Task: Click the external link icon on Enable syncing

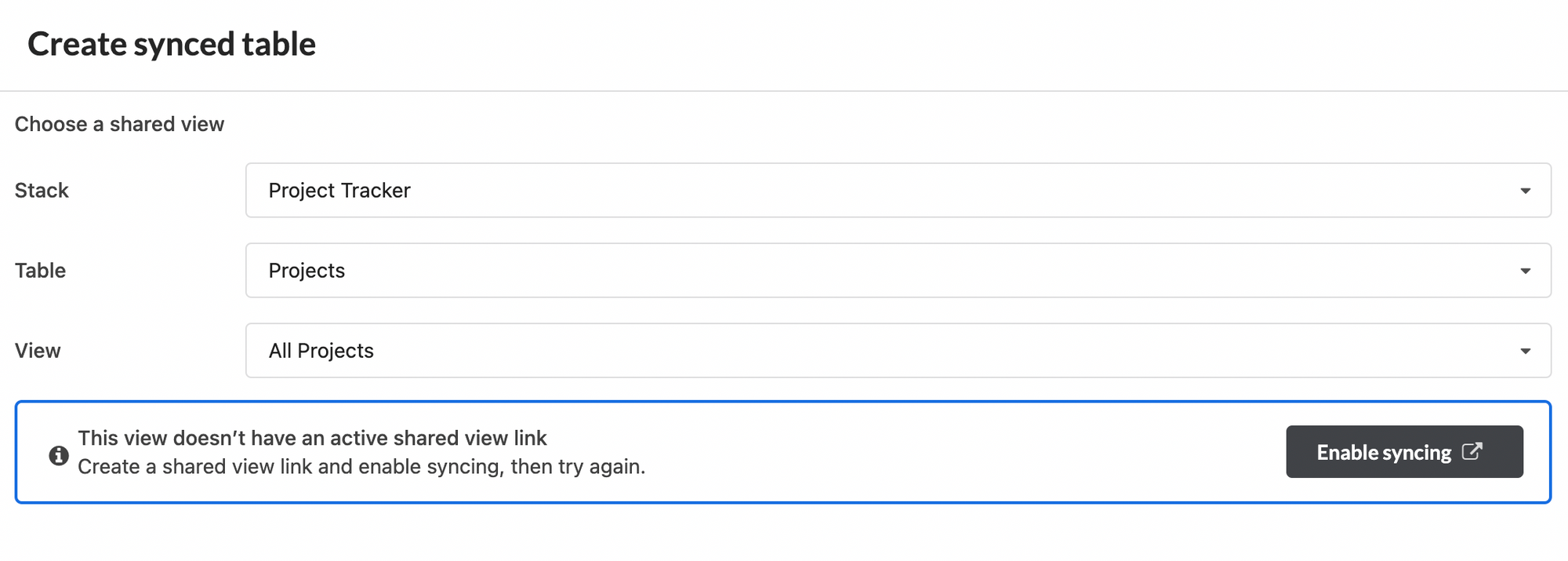Action: point(1472,451)
